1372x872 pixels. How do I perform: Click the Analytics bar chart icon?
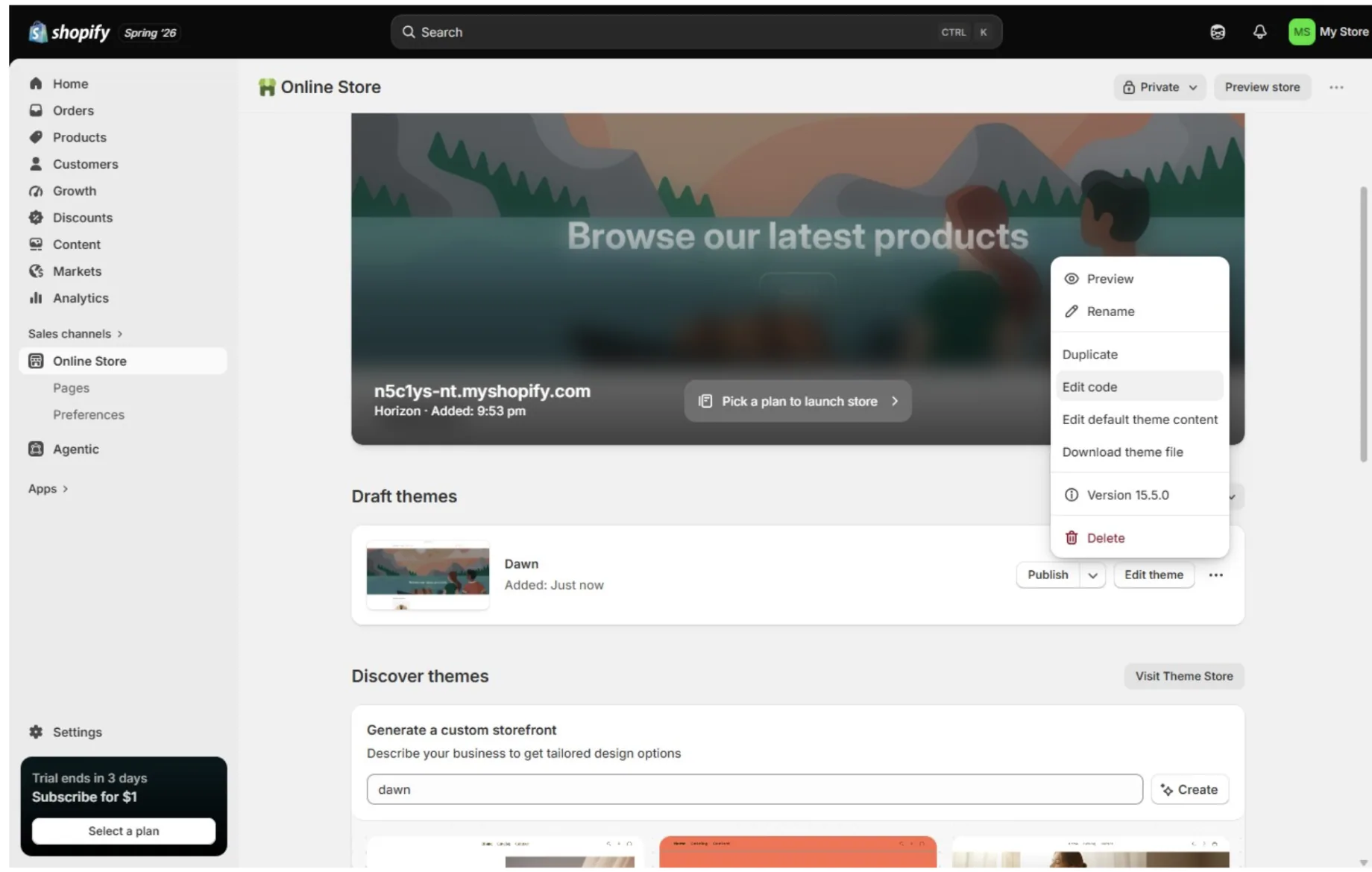pos(36,298)
